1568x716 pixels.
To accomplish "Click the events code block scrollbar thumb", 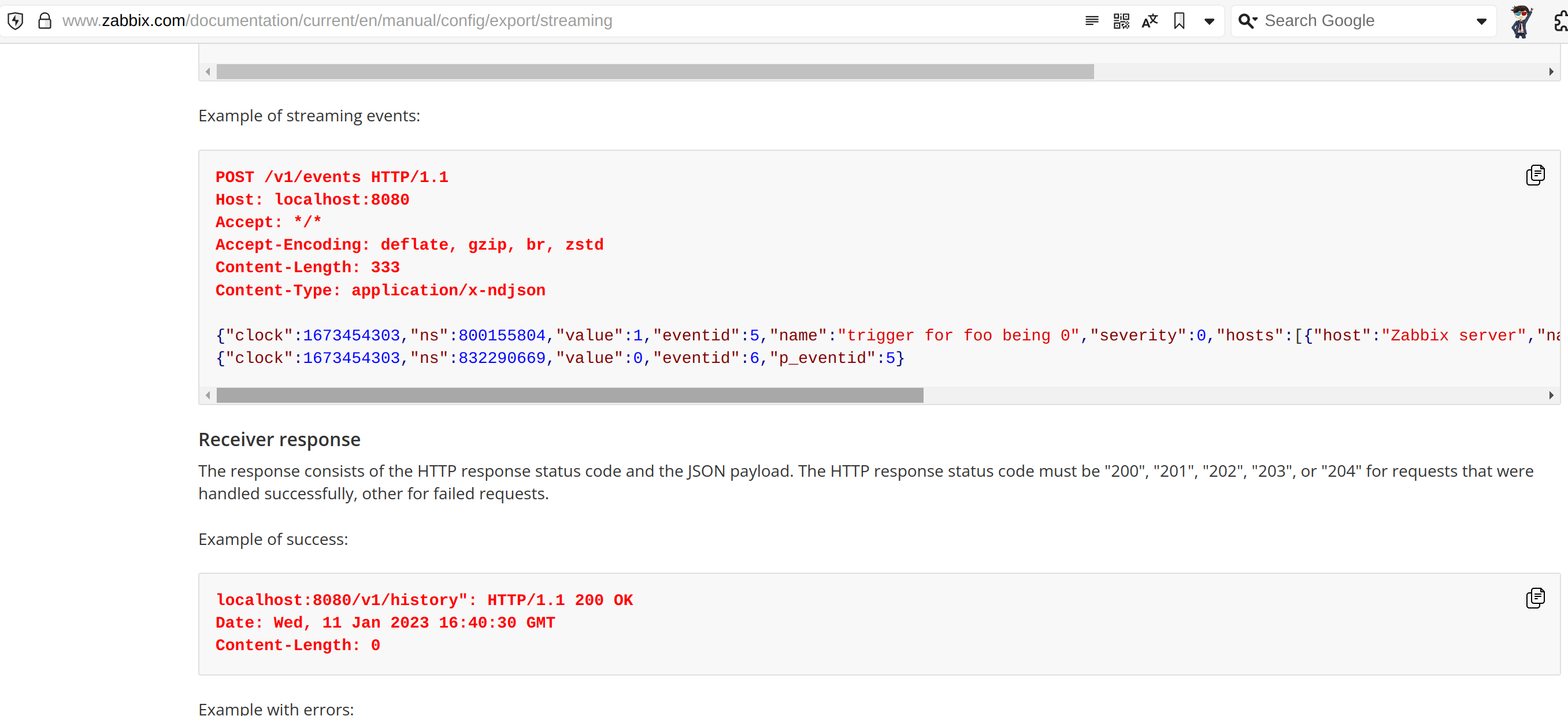I will [x=570, y=395].
